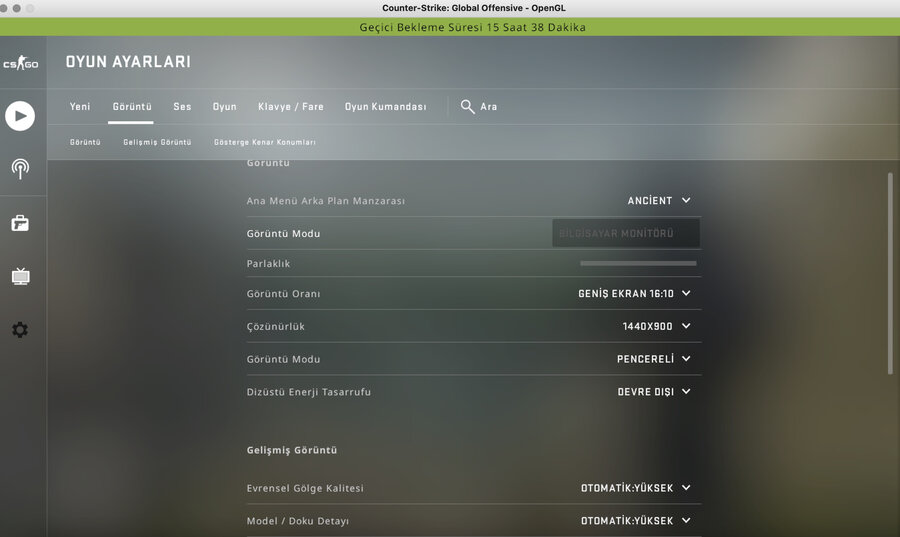Screen dimensions: 900x537
Task: Click the Ara search field
Action: pyautogui.click(x=489, y=107)
